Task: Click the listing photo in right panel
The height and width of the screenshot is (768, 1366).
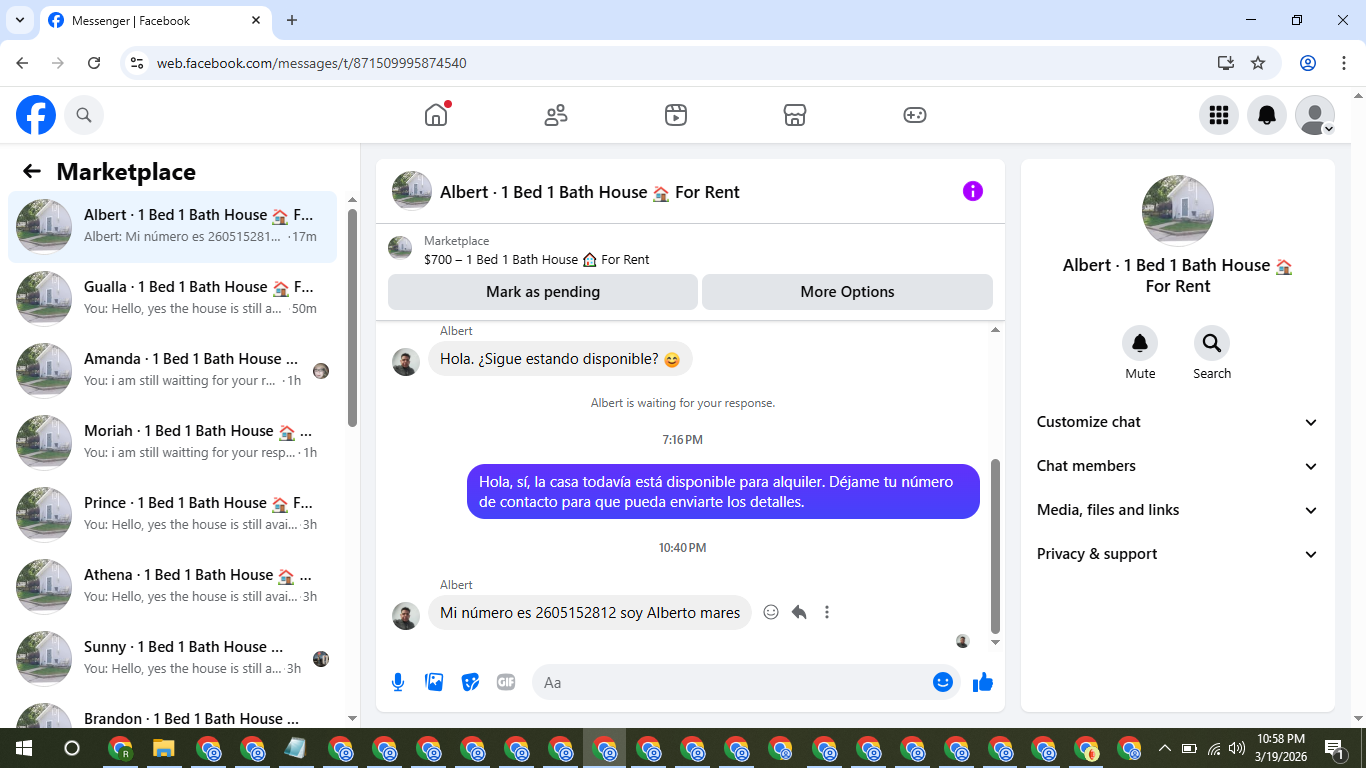Action: (x=1178, y=211)
